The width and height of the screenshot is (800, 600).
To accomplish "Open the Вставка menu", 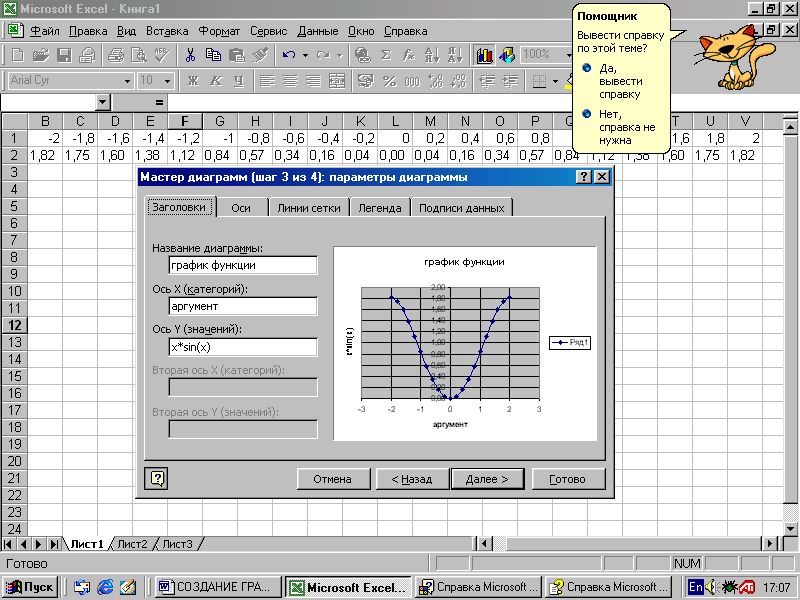I will tap(167, 31).
